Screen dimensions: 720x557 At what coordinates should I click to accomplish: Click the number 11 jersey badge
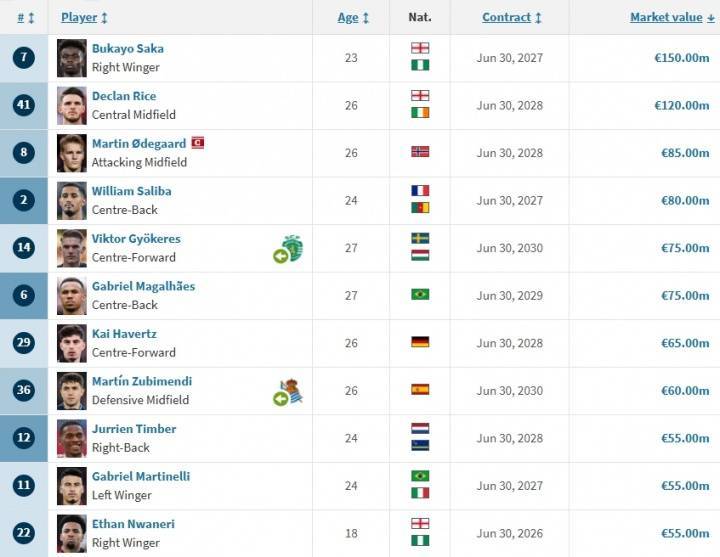tap(24, 485)
